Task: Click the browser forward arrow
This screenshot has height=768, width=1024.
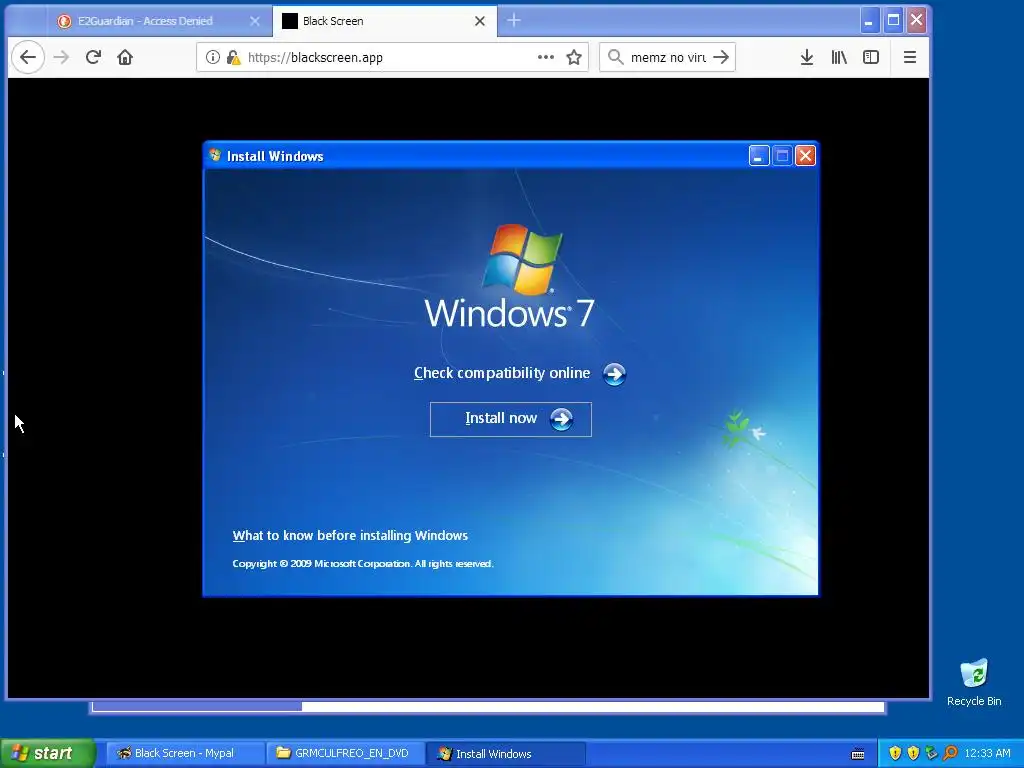Action: click(61, 57)
